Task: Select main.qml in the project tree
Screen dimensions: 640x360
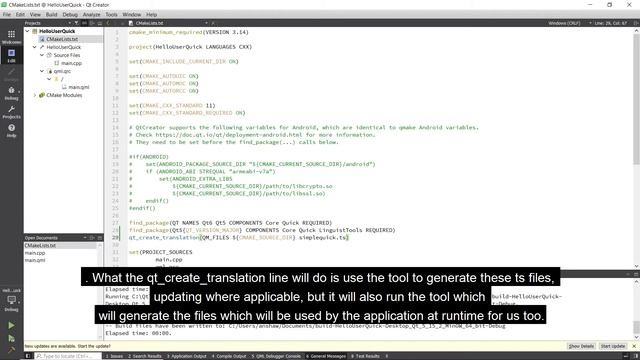Action: click(79, 87)
